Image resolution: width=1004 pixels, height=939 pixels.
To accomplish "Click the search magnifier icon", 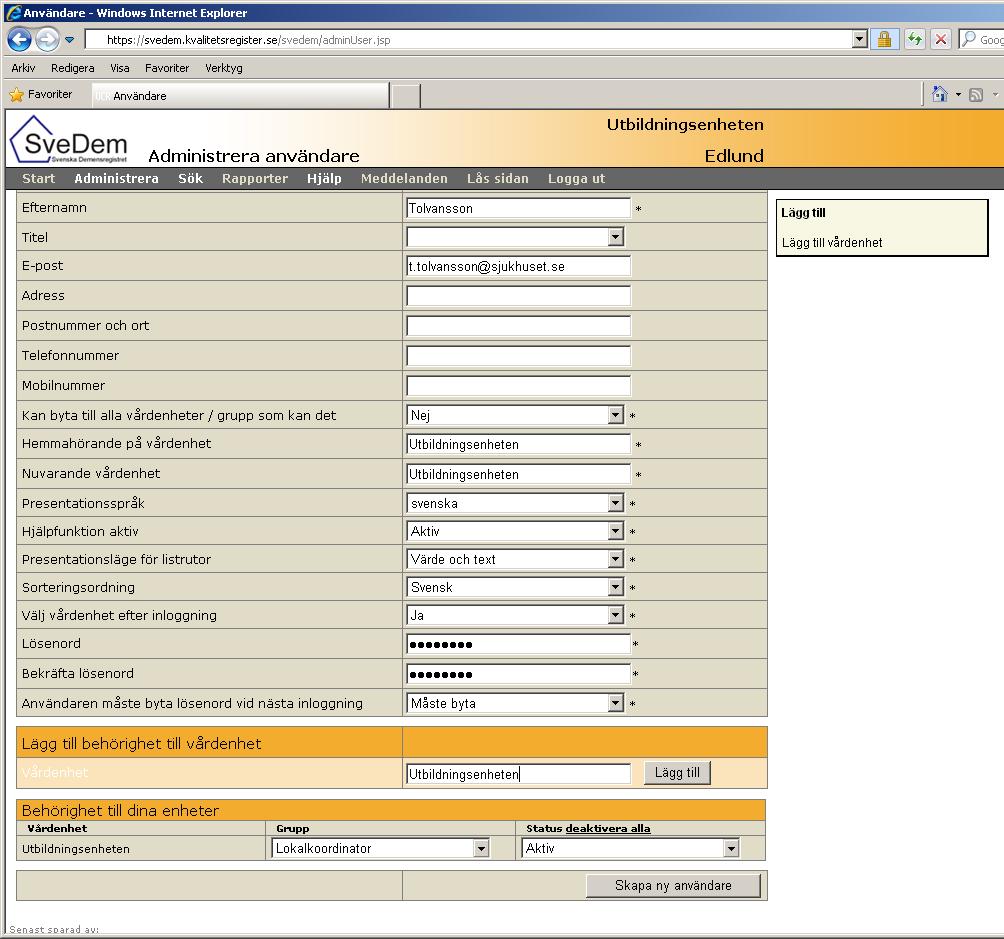I will point(969,39).
